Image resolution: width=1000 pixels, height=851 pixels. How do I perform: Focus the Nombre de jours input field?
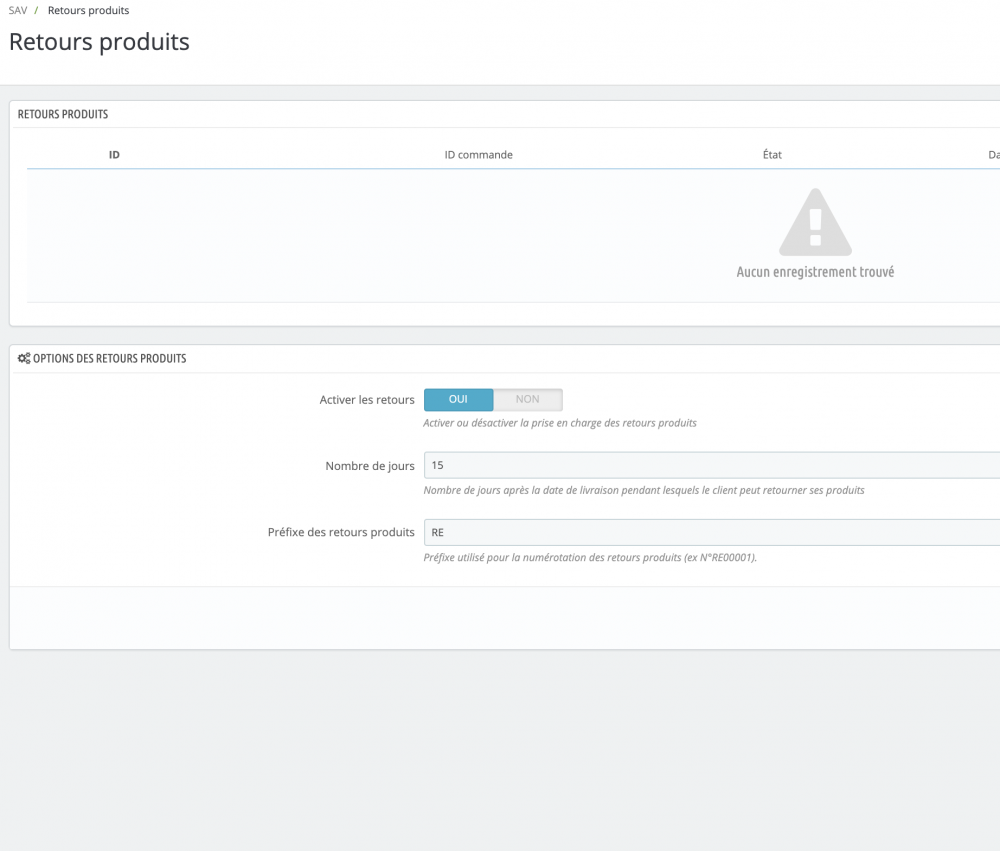(x=710, y=465)
